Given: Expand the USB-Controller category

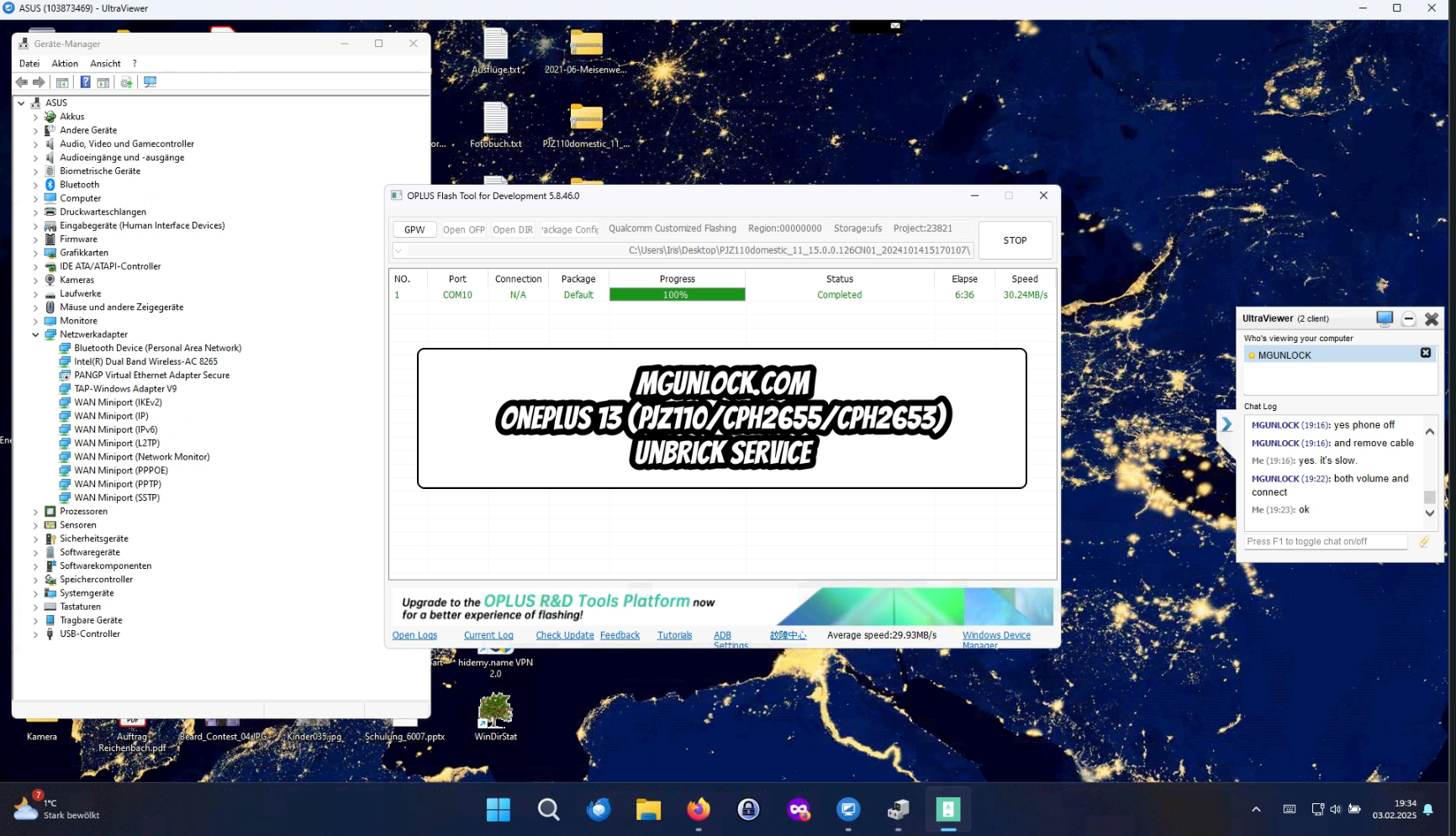Looking at the screenshot, I should click(x=35, y=634).
